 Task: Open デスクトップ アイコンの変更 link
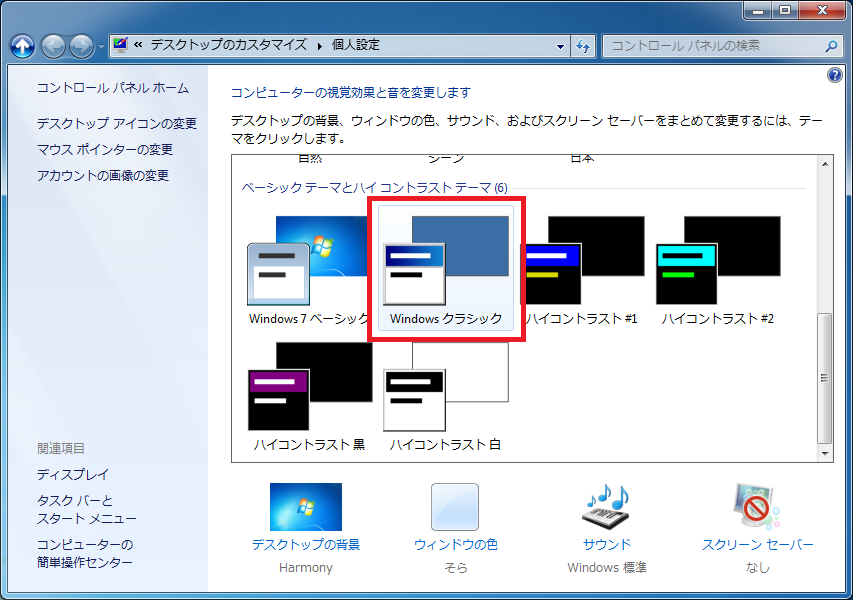point(116,123)
